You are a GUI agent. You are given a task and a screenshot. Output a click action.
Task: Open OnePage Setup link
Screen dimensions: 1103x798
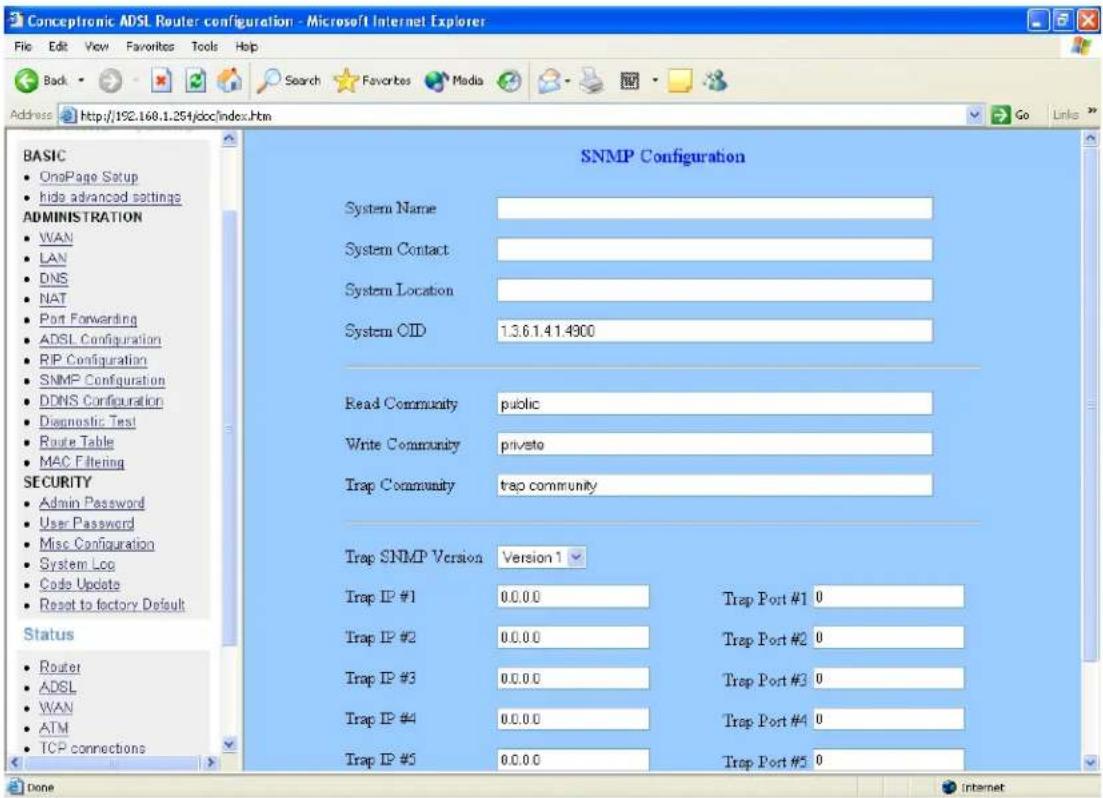89,177
